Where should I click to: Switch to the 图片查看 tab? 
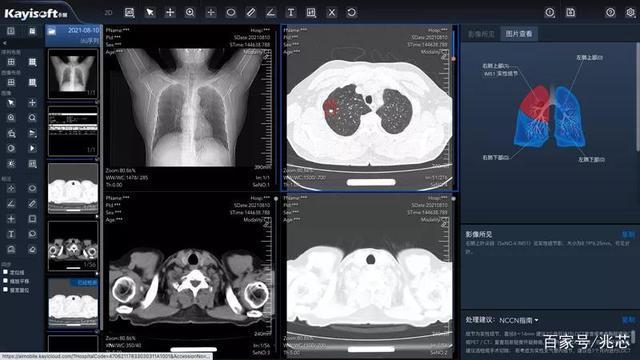tap(519, 34)
